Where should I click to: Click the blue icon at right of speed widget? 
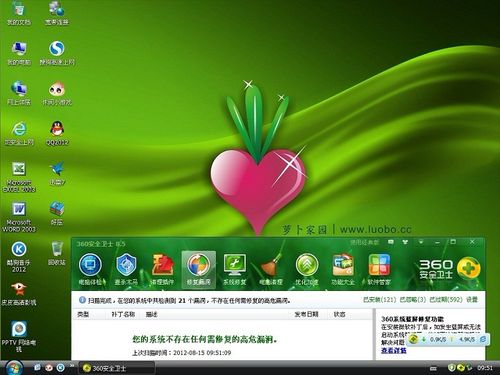pos(483,339)
